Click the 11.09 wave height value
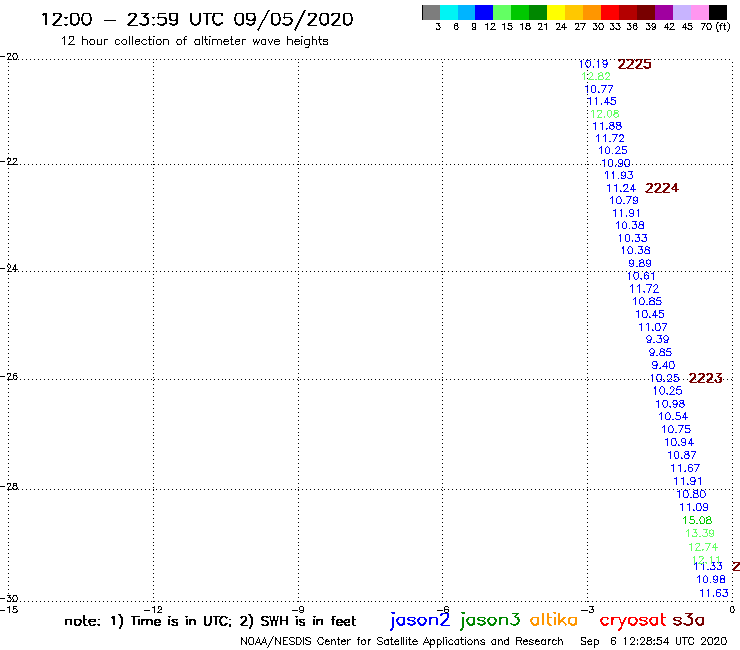 pyautogui.click(x=694, y=507)
